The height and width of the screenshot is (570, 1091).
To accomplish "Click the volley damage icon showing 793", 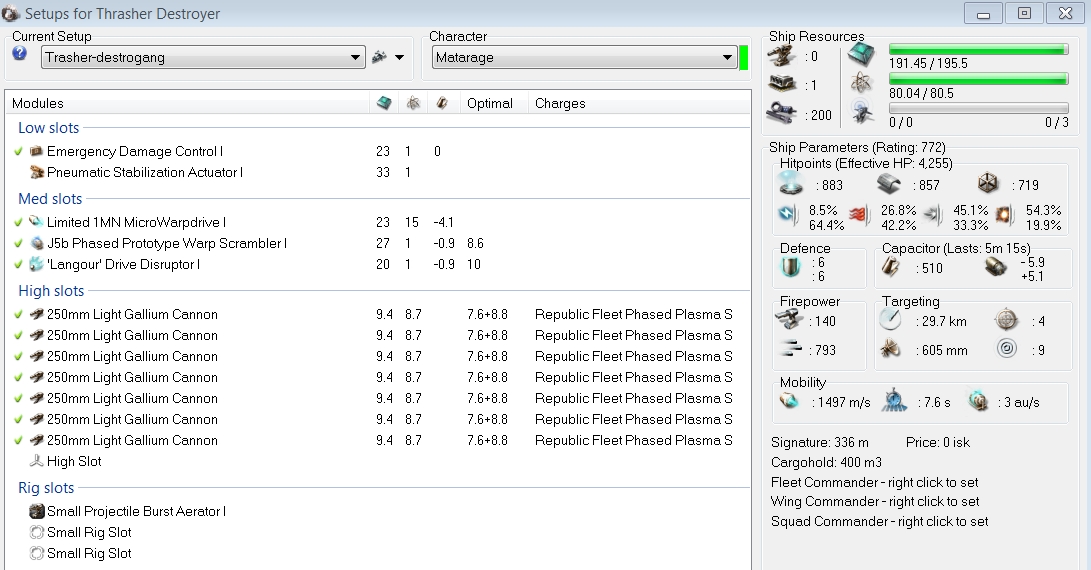I will coord(790,348).
